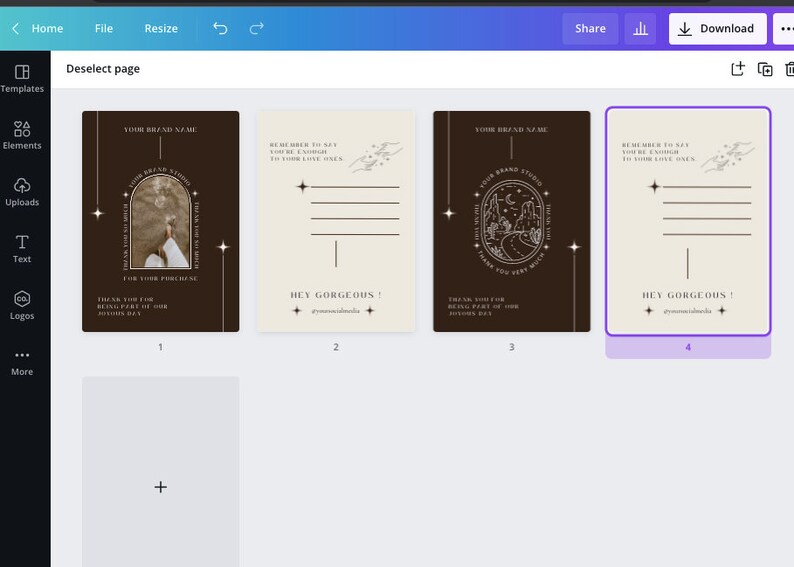Open the Resize menu
Screen dimensions: 794x567
click(x=161, y=28)
